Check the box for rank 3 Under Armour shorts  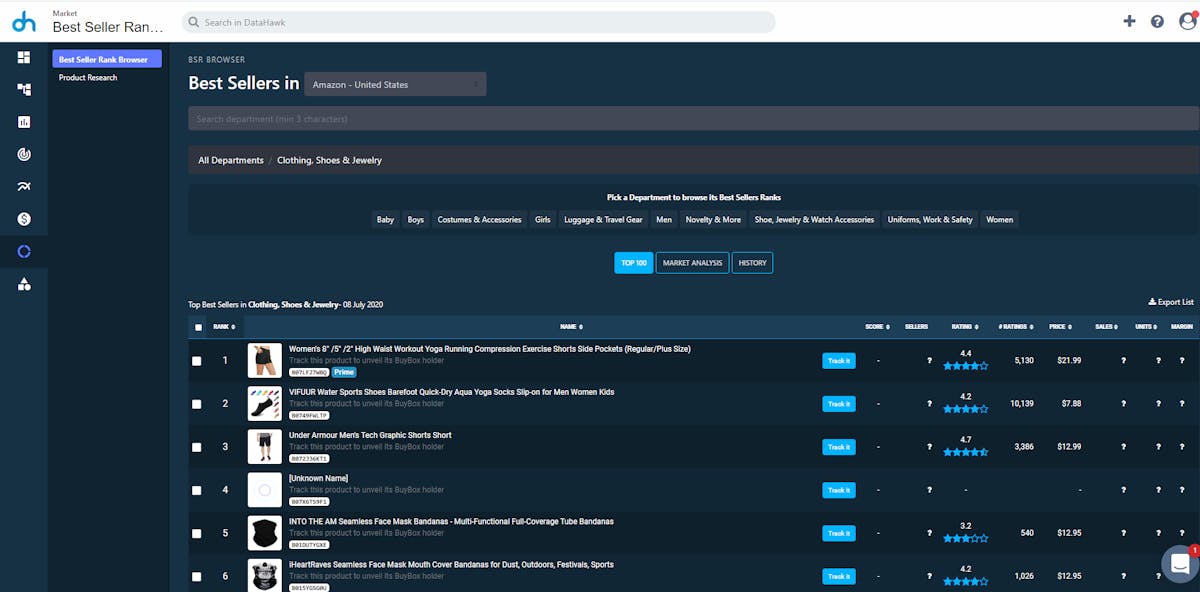[197, 447]
